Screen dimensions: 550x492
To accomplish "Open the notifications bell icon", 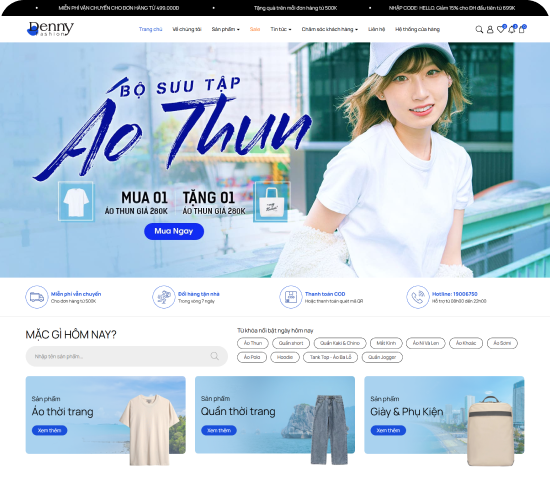I will (512, 29).
